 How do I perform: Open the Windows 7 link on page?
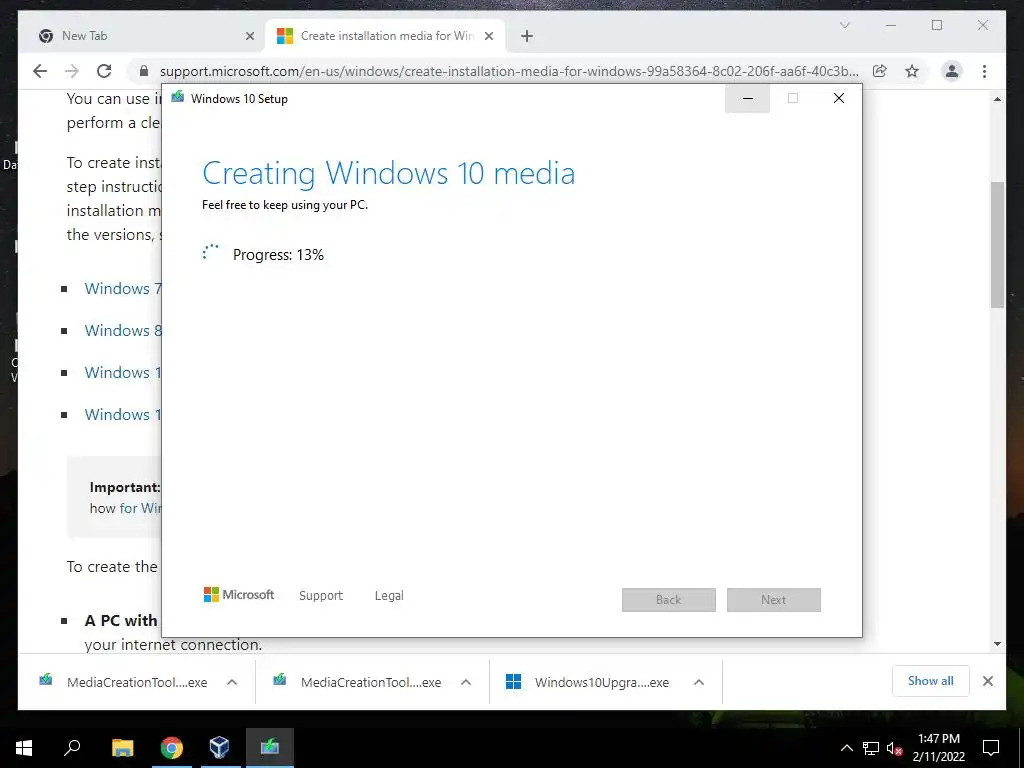pyautogui.click(x=123, y=289)
